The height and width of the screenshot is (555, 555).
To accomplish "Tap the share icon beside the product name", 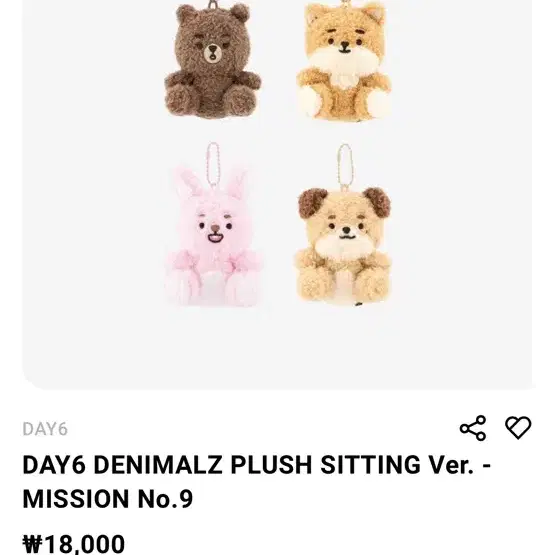I will point(473,428).
